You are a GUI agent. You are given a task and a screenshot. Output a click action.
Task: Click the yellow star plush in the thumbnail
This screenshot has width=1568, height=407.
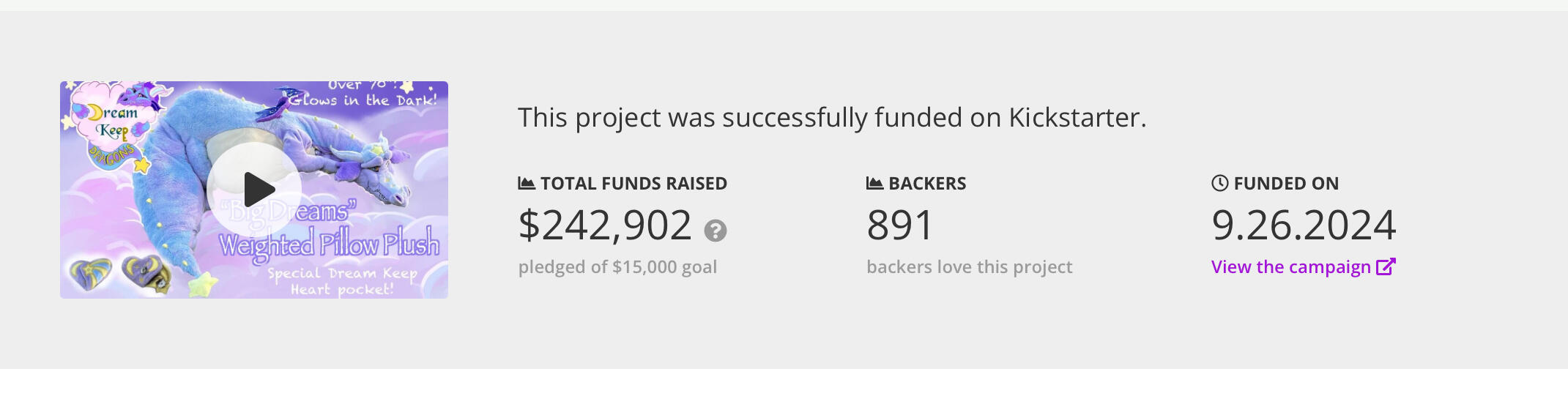click(x=204, y=283)
